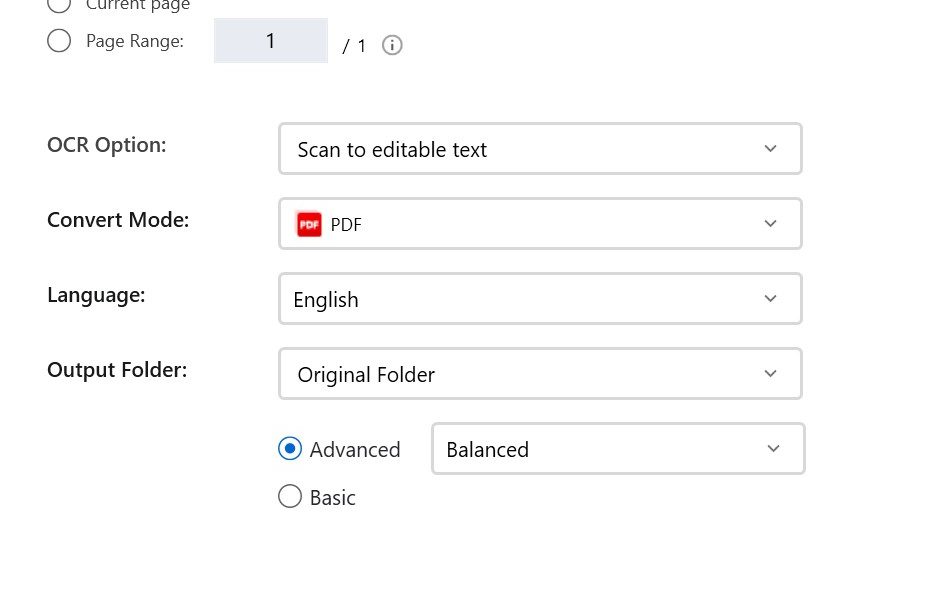Open the Scan to editable text dropdown

coord(540,149)
